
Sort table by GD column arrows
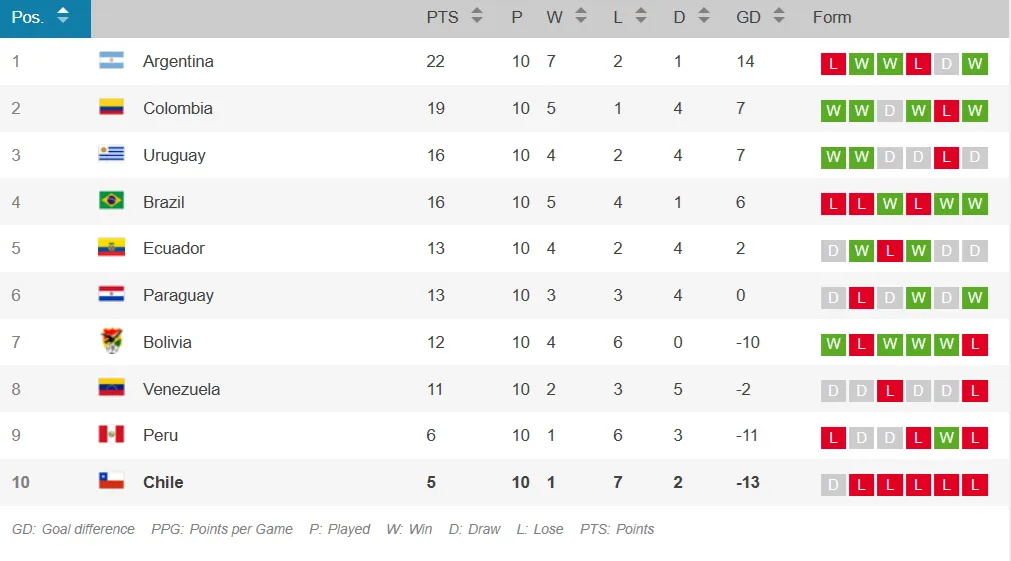779,17
